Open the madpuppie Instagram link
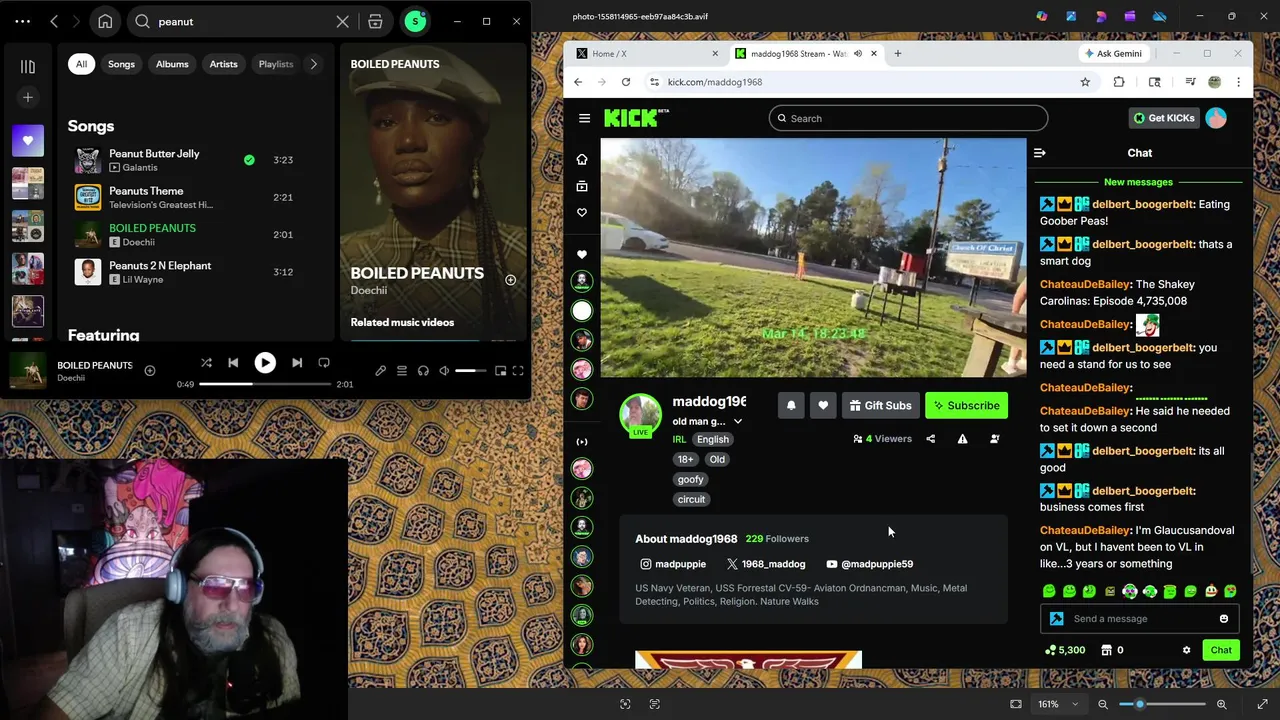1280x720 pixels. [673, 564]
